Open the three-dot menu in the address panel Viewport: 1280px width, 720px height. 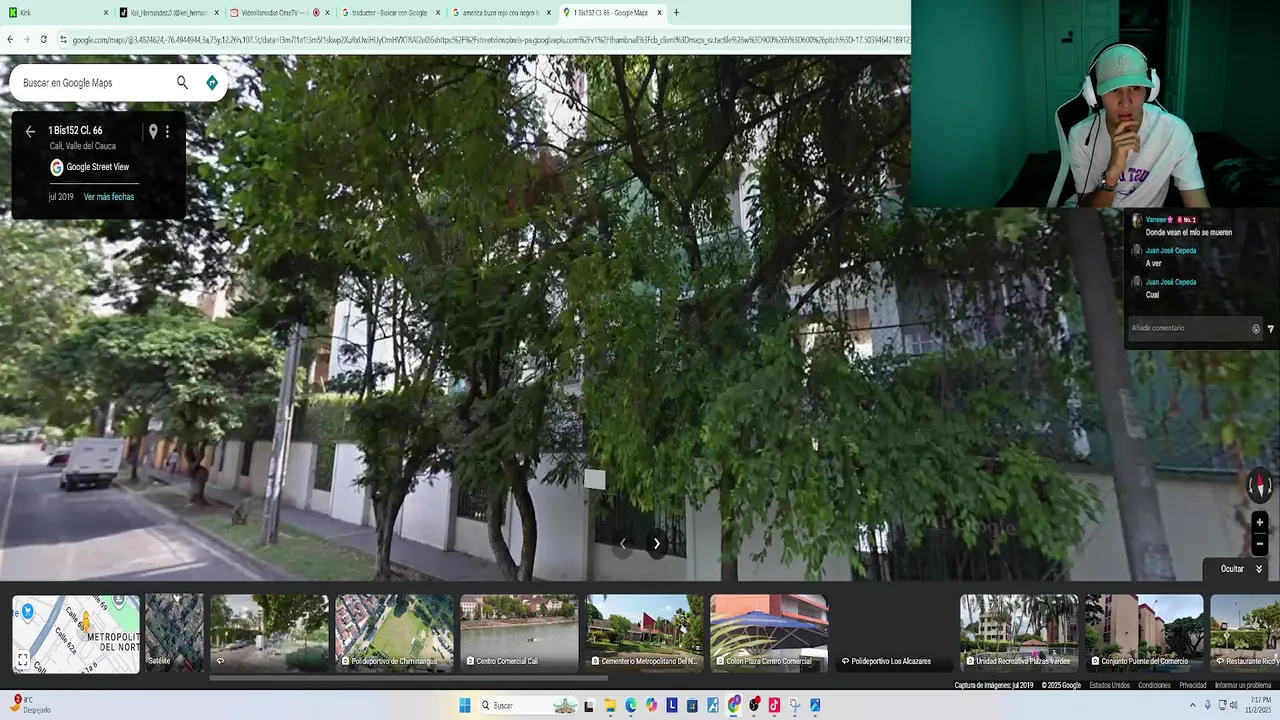tap(167, 131)
